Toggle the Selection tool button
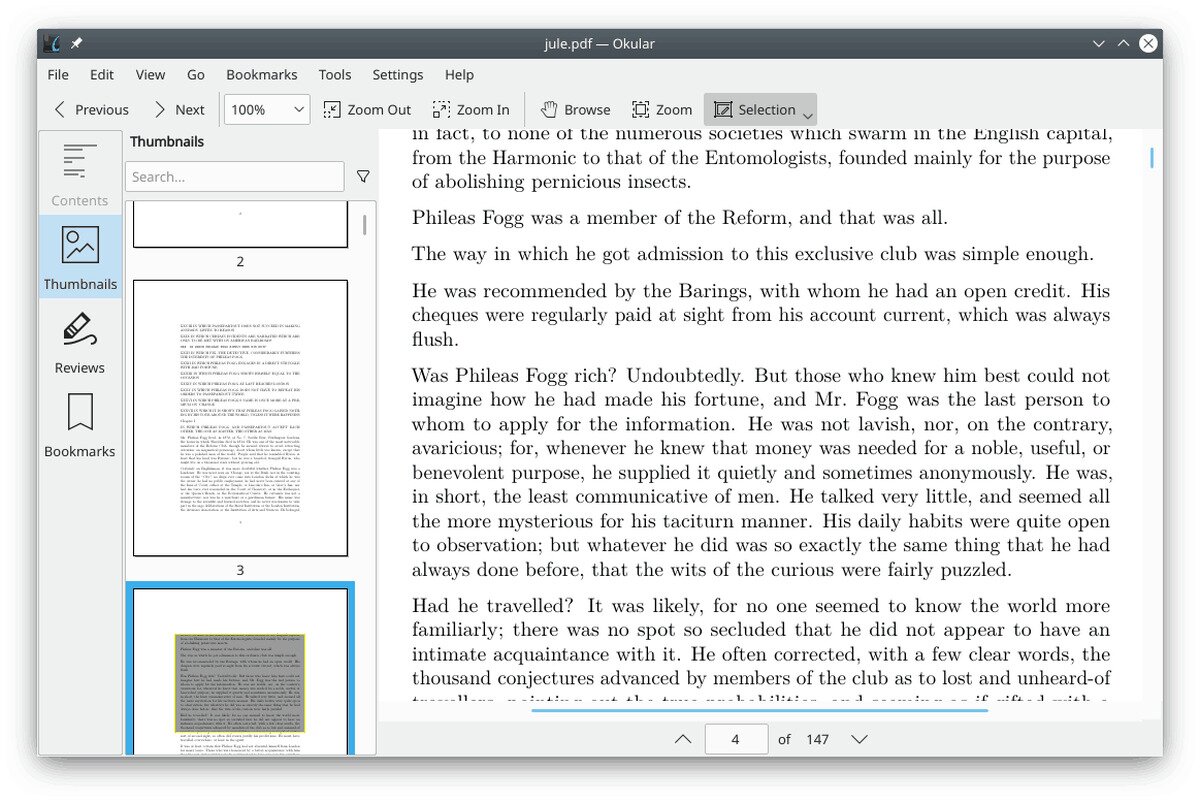The height and width of the screenshot is (802, 1200). (x=754, y=110)
